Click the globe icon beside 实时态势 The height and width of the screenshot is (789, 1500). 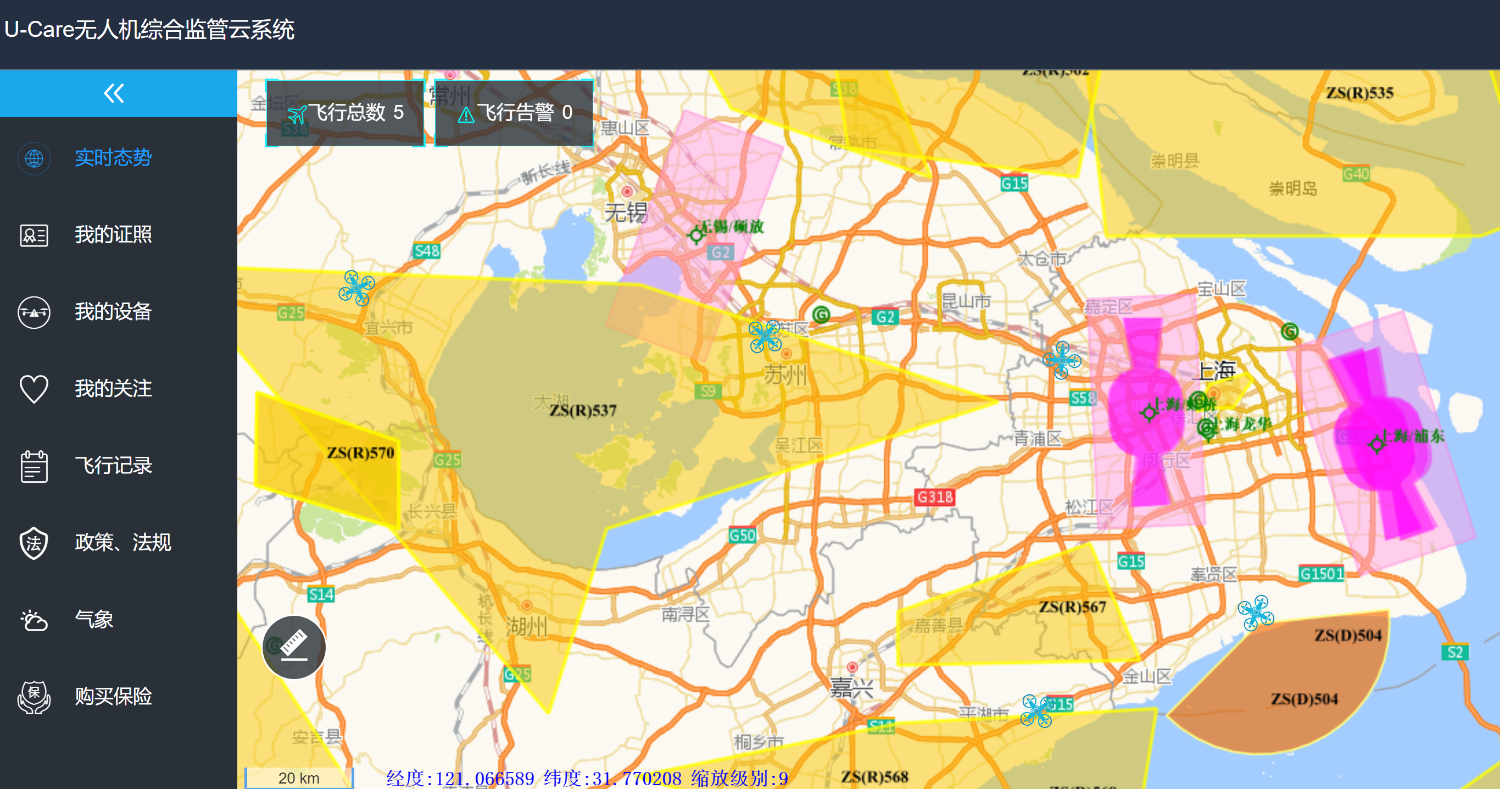point(34,157)
